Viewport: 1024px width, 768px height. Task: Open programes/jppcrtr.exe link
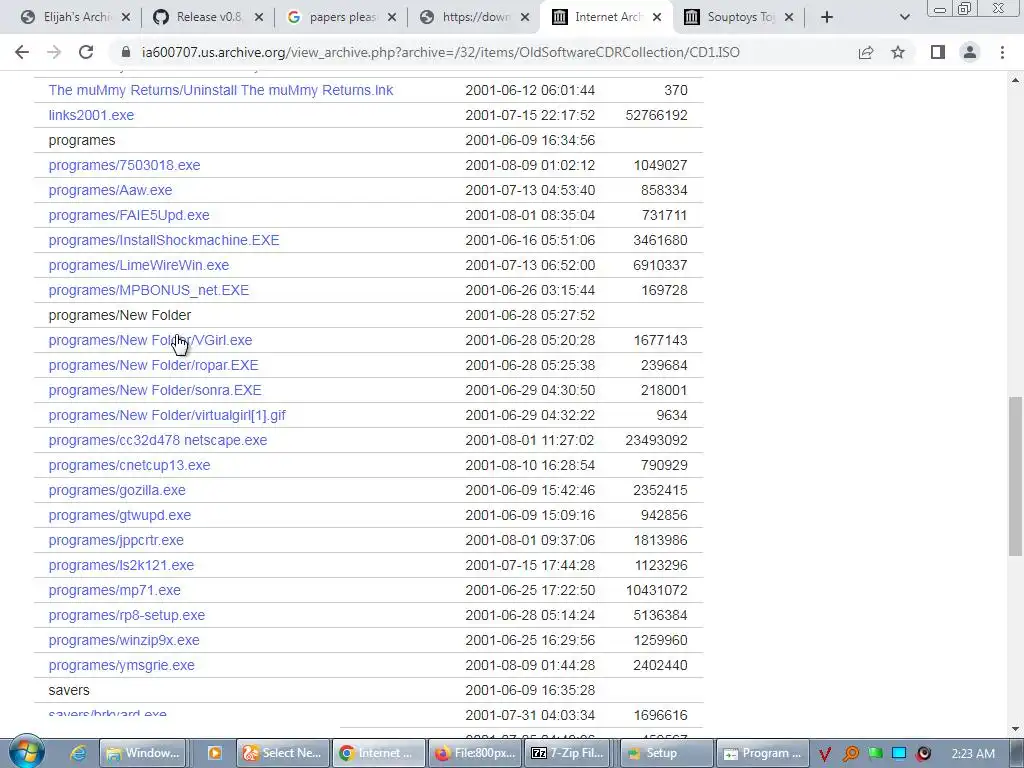click(x=116, y=540)
